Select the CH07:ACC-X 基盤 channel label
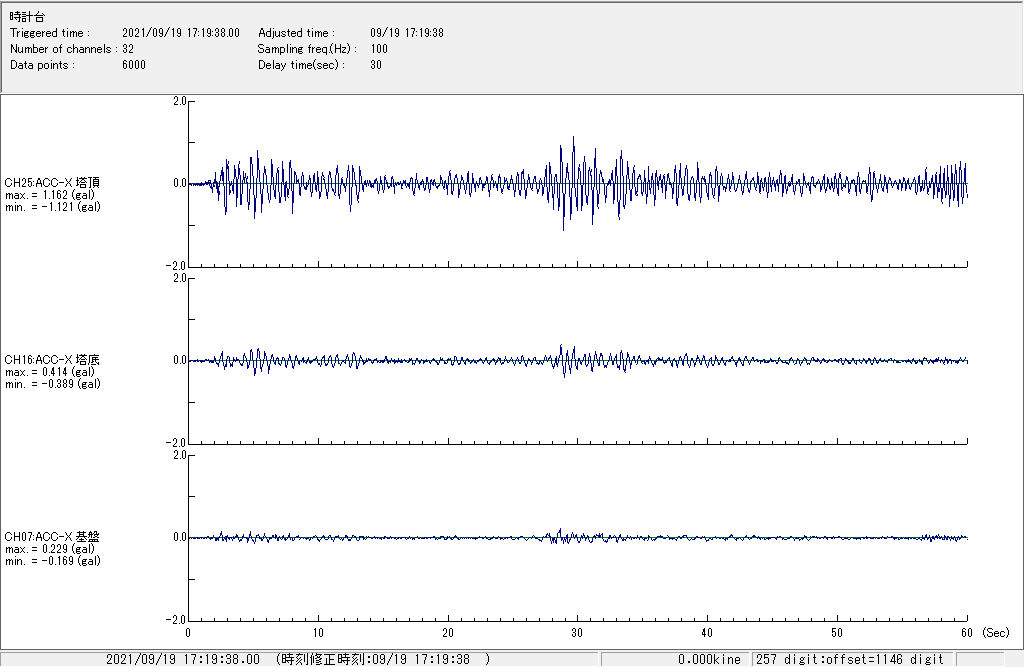The image size is (1024, 667). coord(52,537)
